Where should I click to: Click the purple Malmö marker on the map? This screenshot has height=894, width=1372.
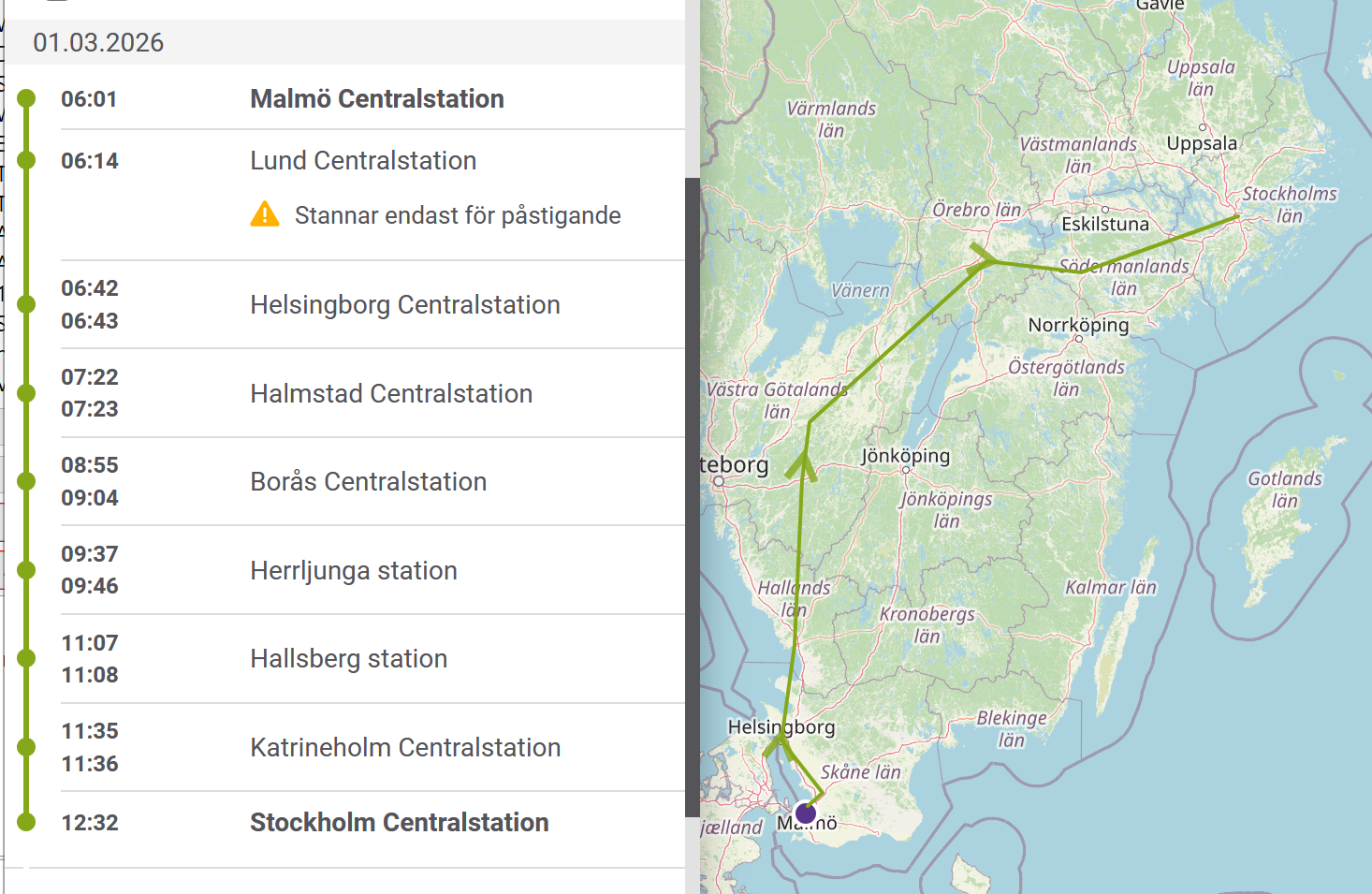[x=805, y=813]
